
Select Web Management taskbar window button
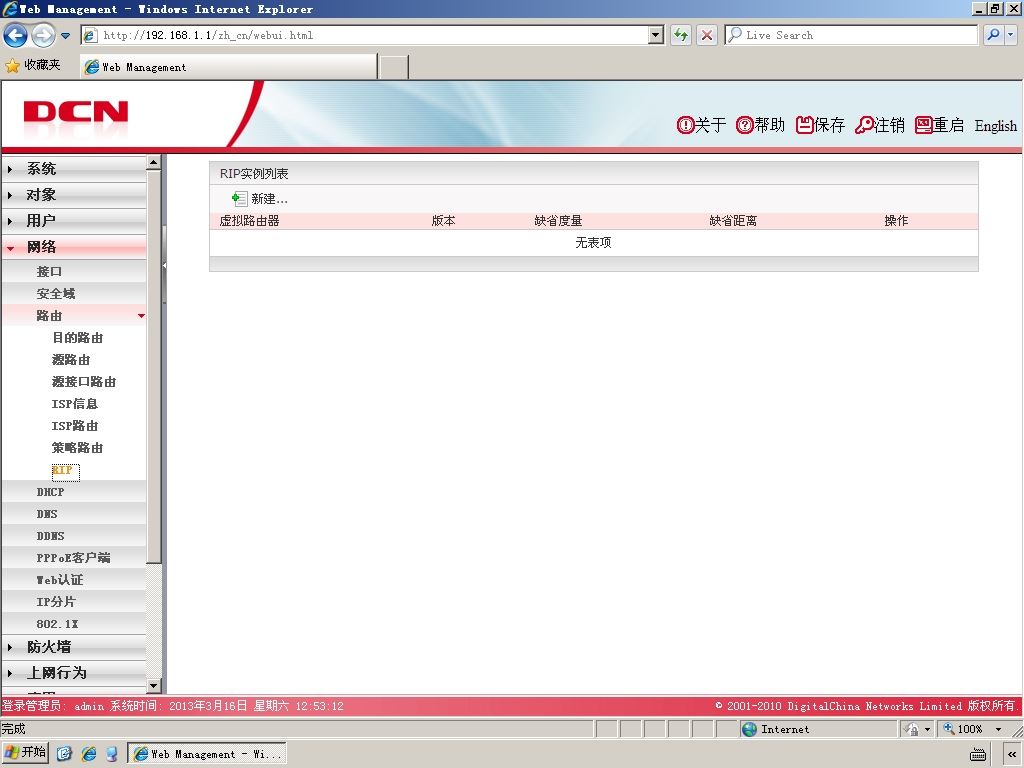click(207, 754)
